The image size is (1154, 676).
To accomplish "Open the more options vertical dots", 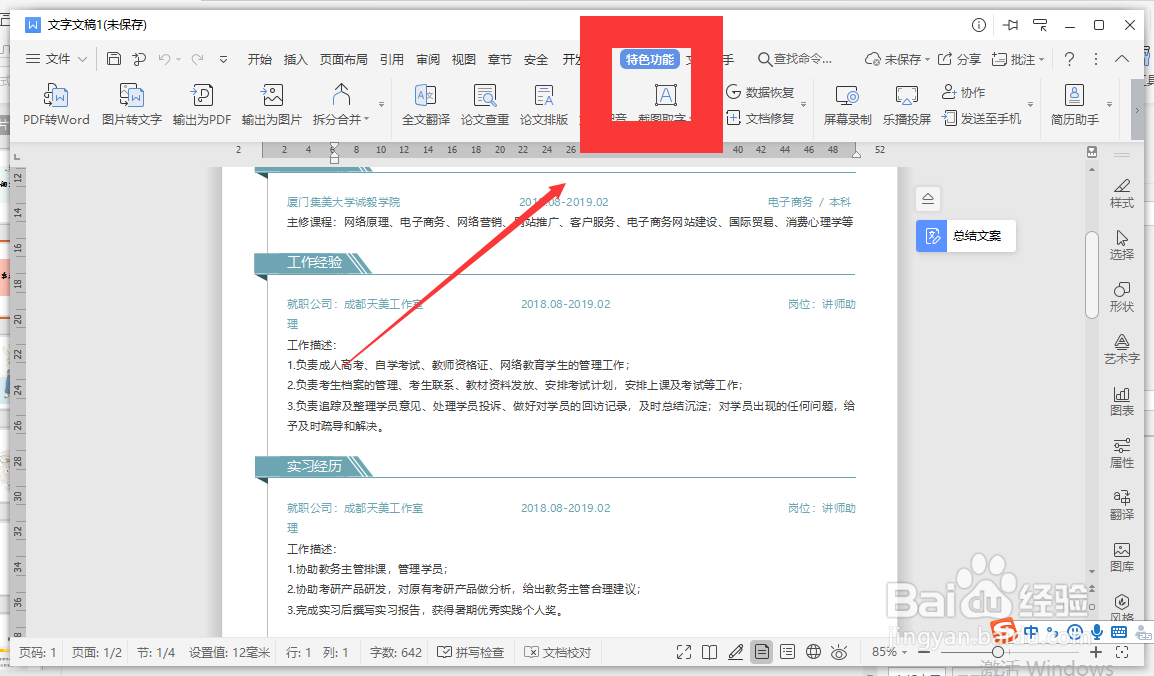I will pos(1096,59).
